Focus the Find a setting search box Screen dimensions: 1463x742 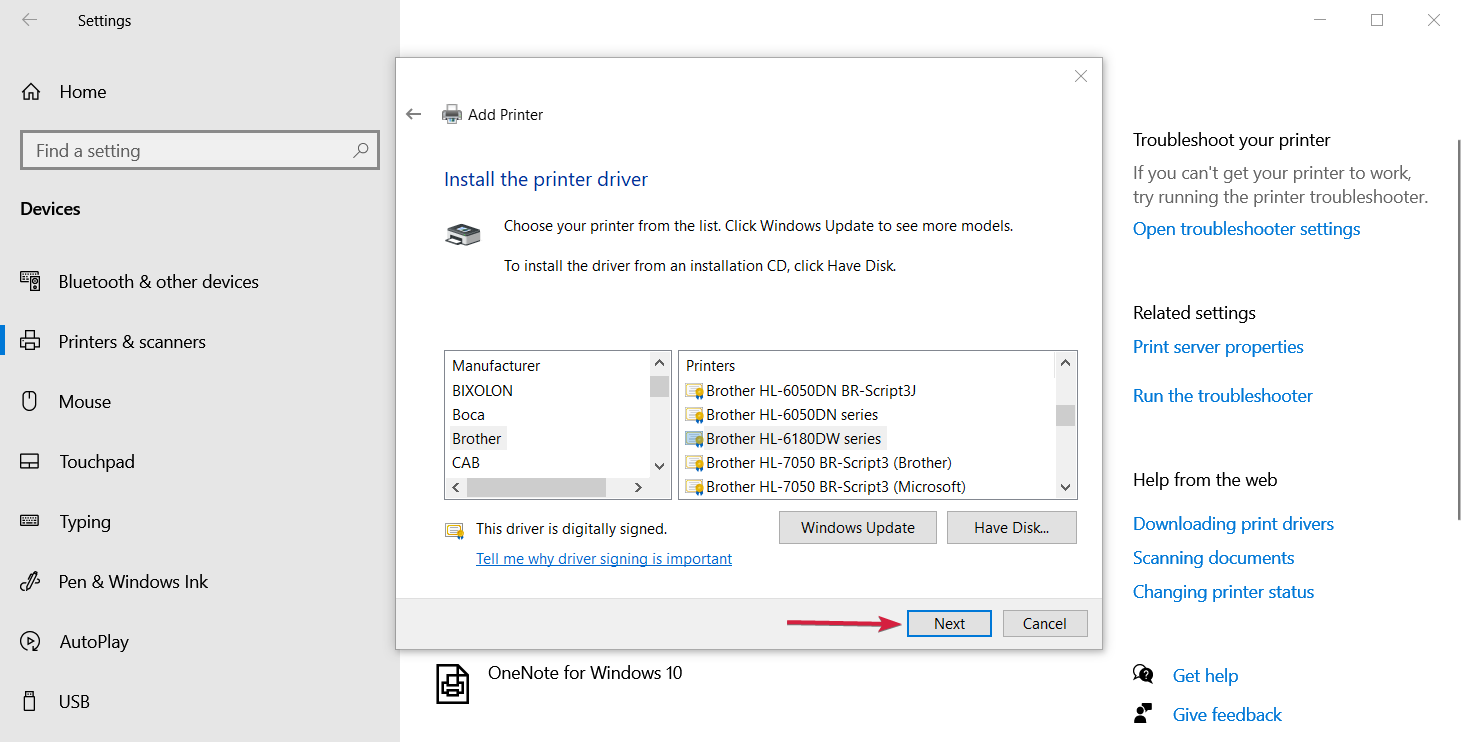coord(200,150)
